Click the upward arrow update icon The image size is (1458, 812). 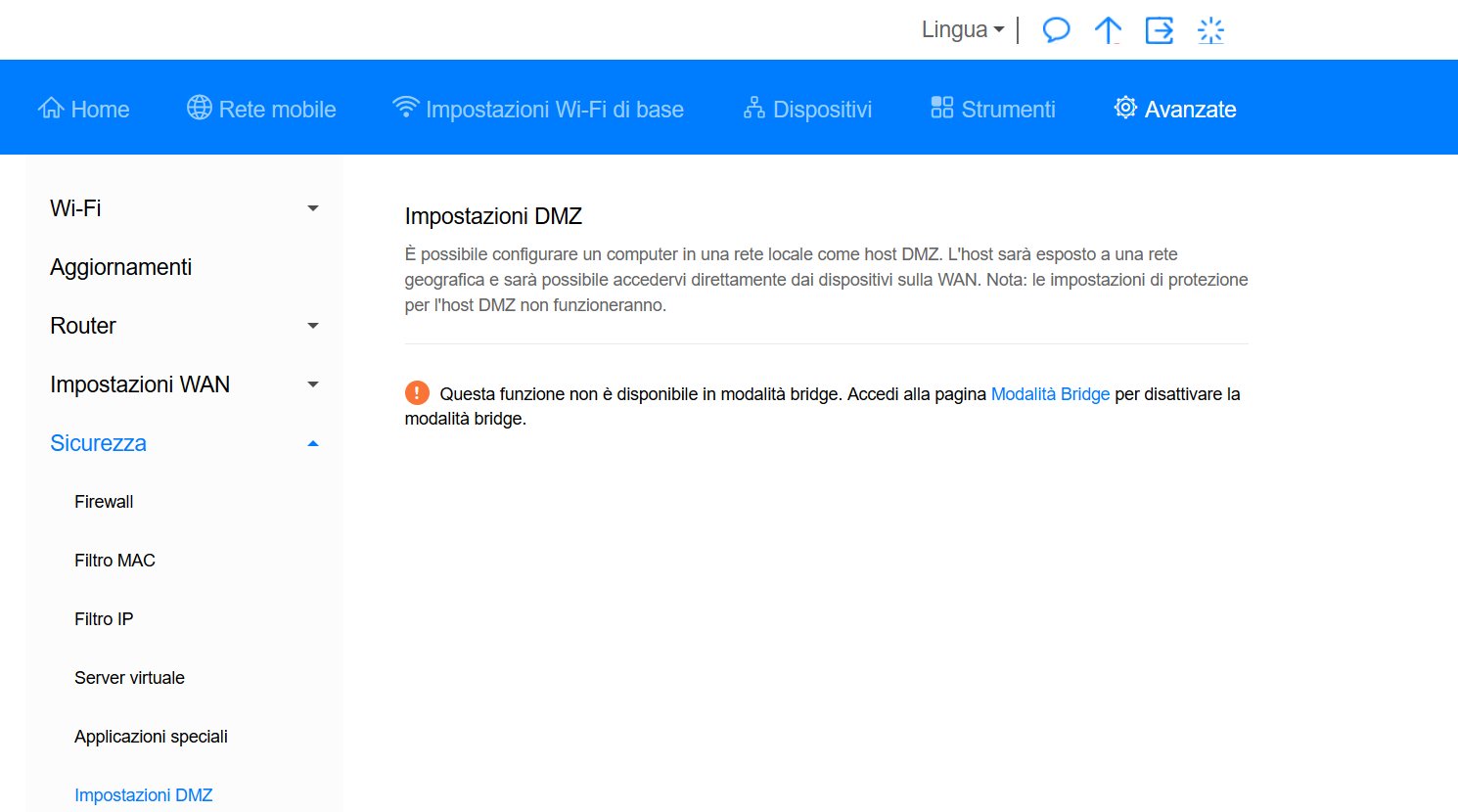click(1108, 30)
